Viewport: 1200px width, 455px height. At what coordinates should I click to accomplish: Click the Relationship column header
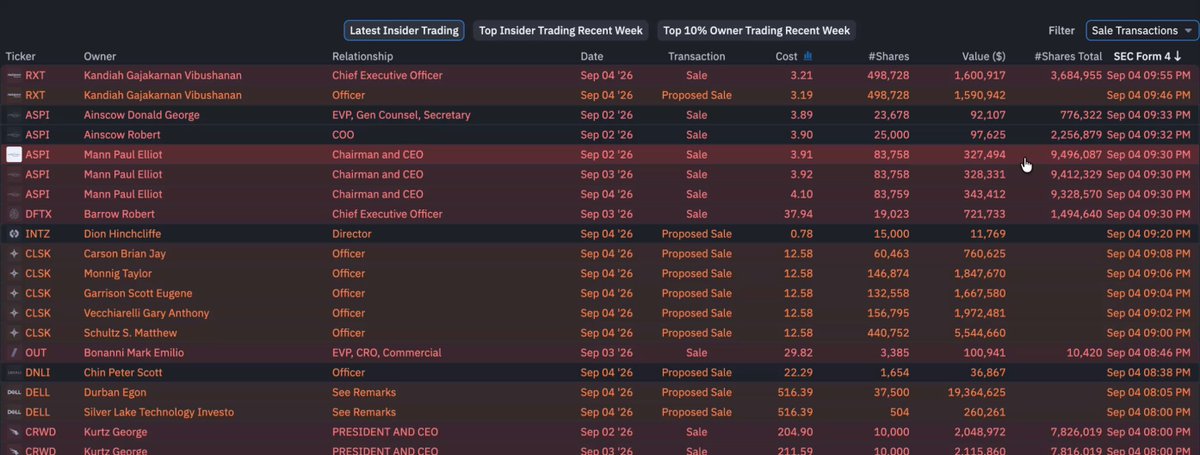(362, 57)
